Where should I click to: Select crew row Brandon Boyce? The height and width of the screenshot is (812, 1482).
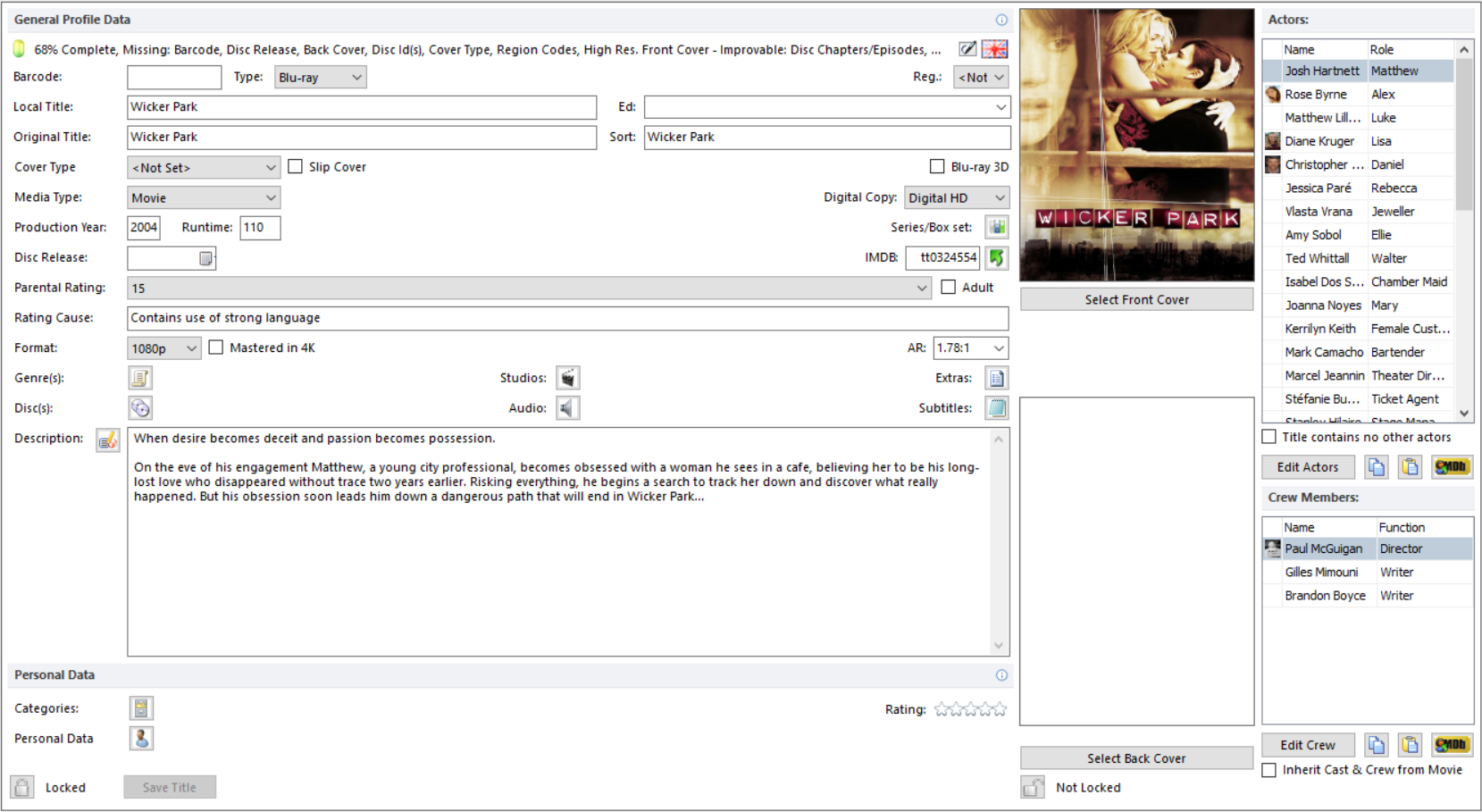[1368, 595]
